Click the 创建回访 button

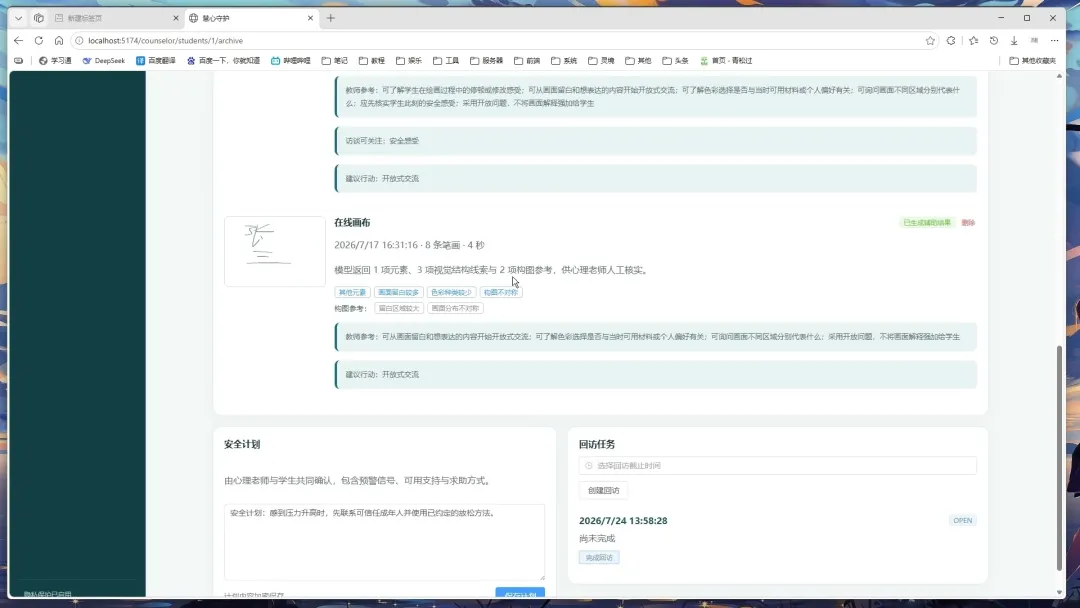click(x=603, y=490)
